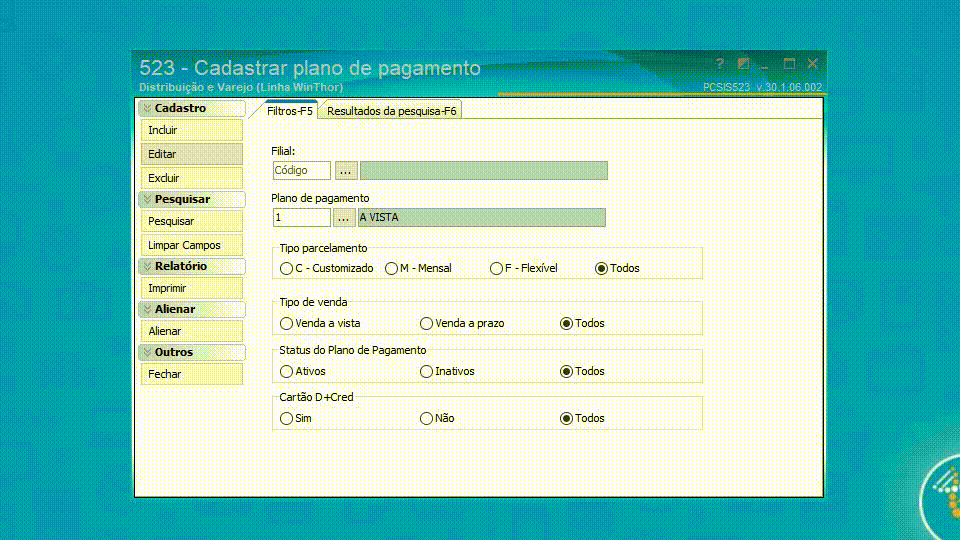The height and width of the screenshot is (540, 960).
Task: Switch to Filtros-F5 tab
Action: (290, 111)
